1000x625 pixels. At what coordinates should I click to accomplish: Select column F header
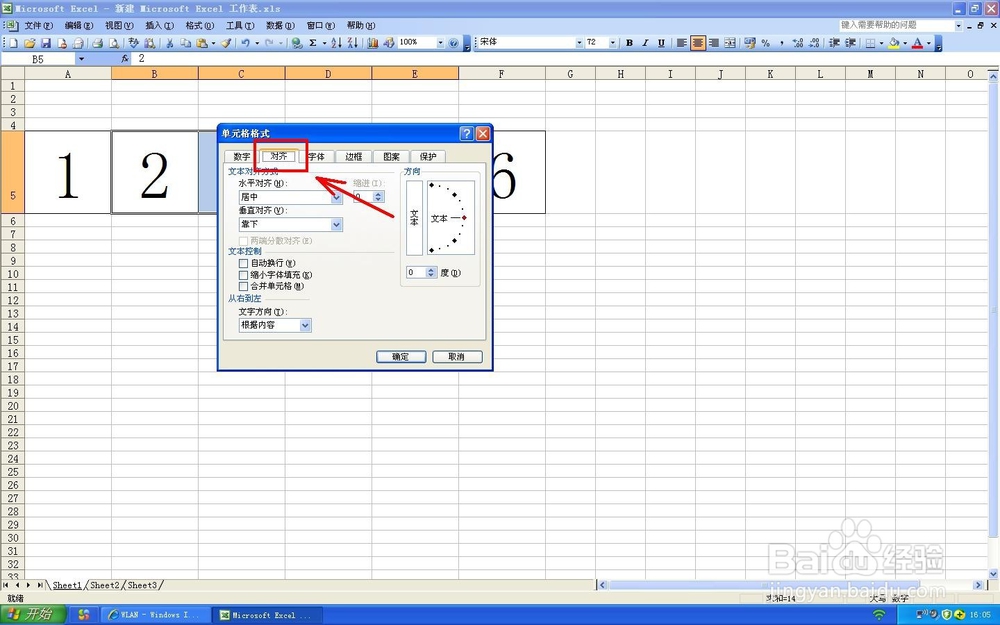(501, 74)
